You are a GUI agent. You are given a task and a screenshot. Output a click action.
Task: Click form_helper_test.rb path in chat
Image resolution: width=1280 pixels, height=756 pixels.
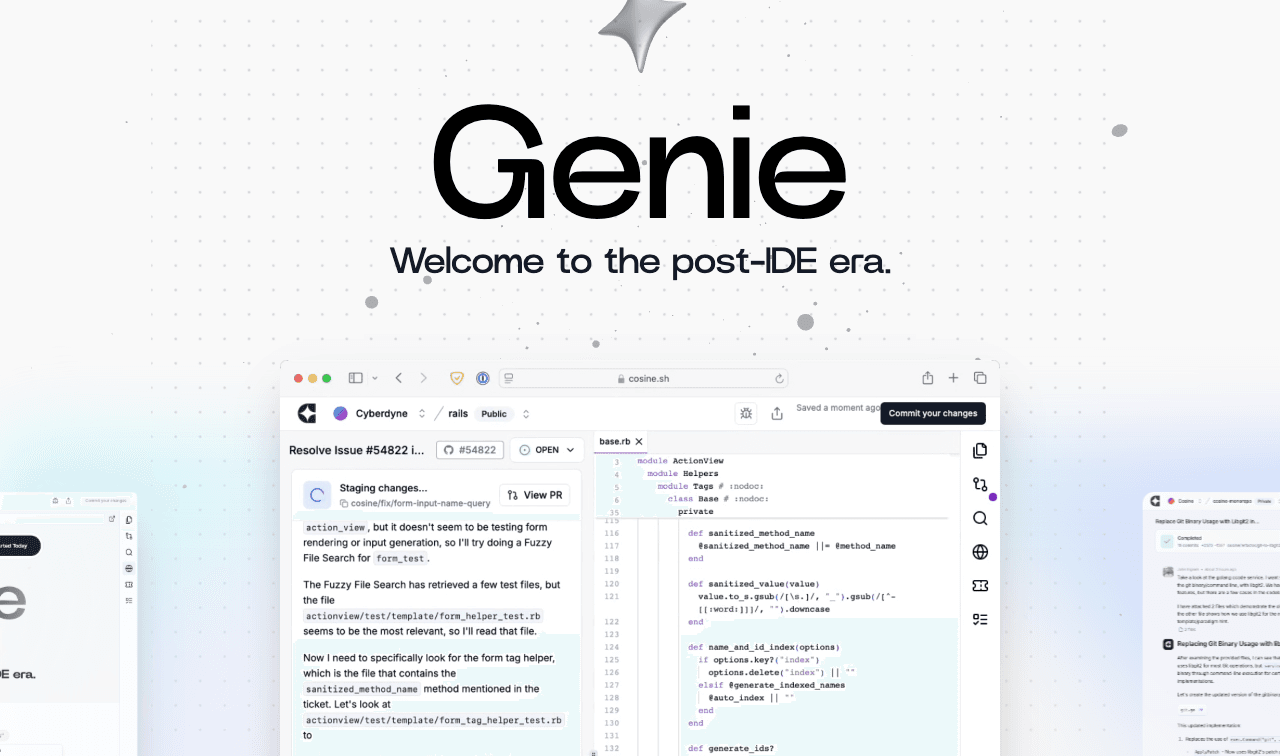pos(424,617)
